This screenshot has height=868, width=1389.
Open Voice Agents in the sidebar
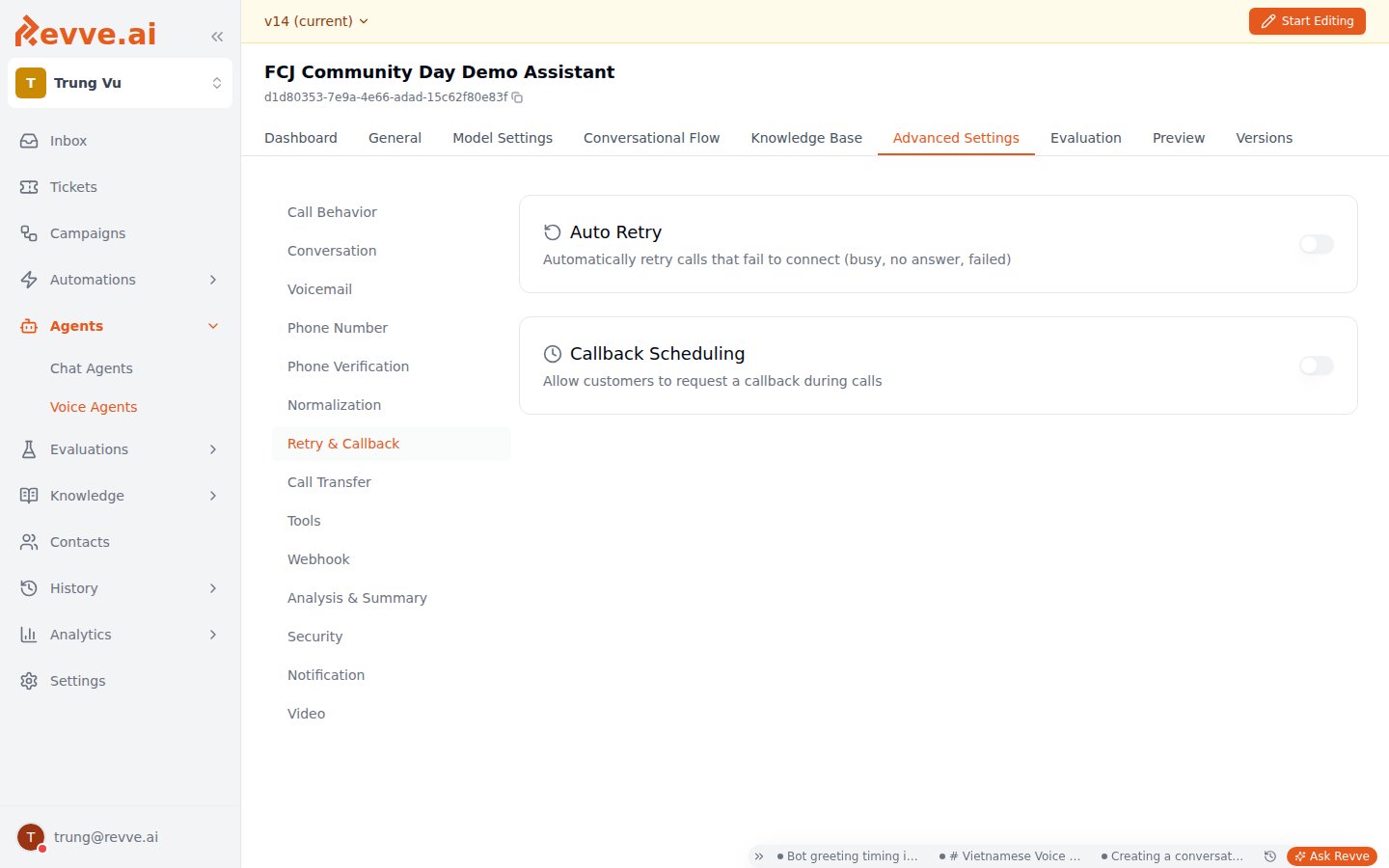94,407
